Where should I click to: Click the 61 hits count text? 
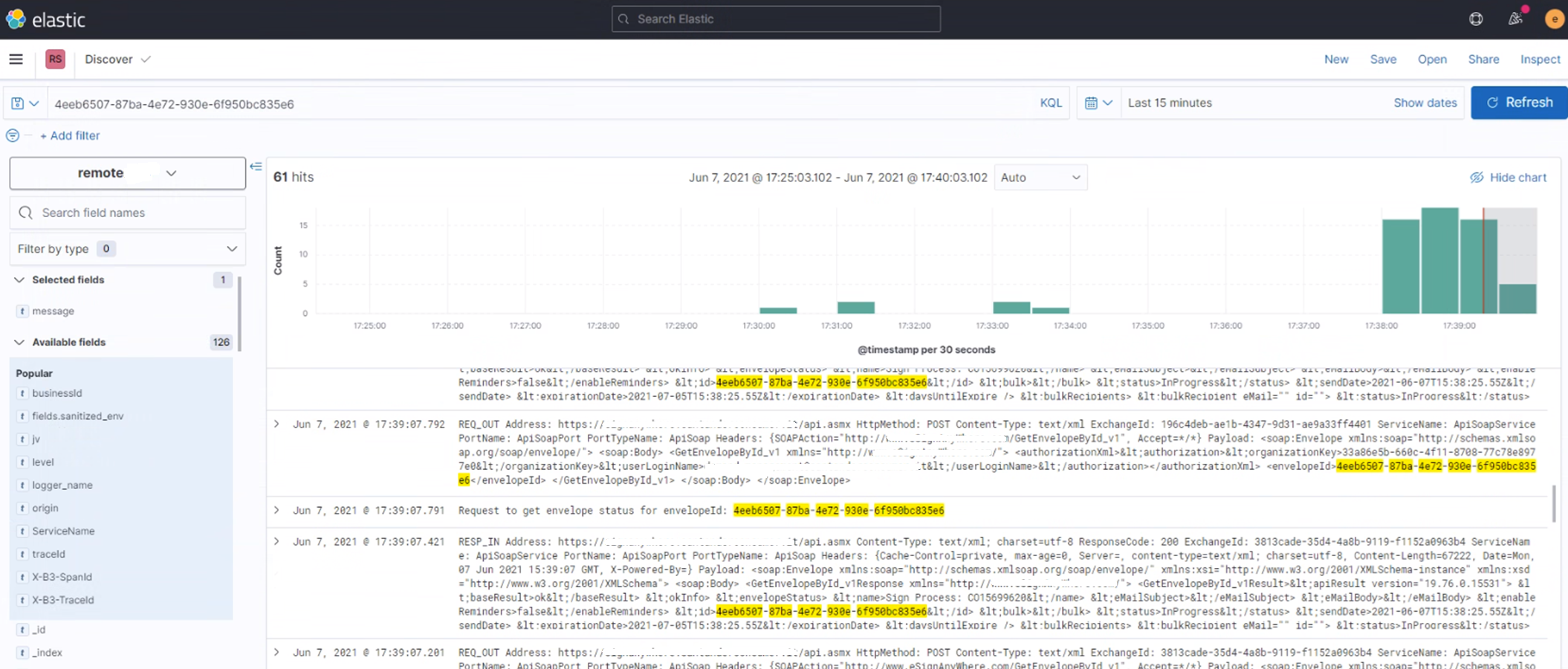pos(294,177)
